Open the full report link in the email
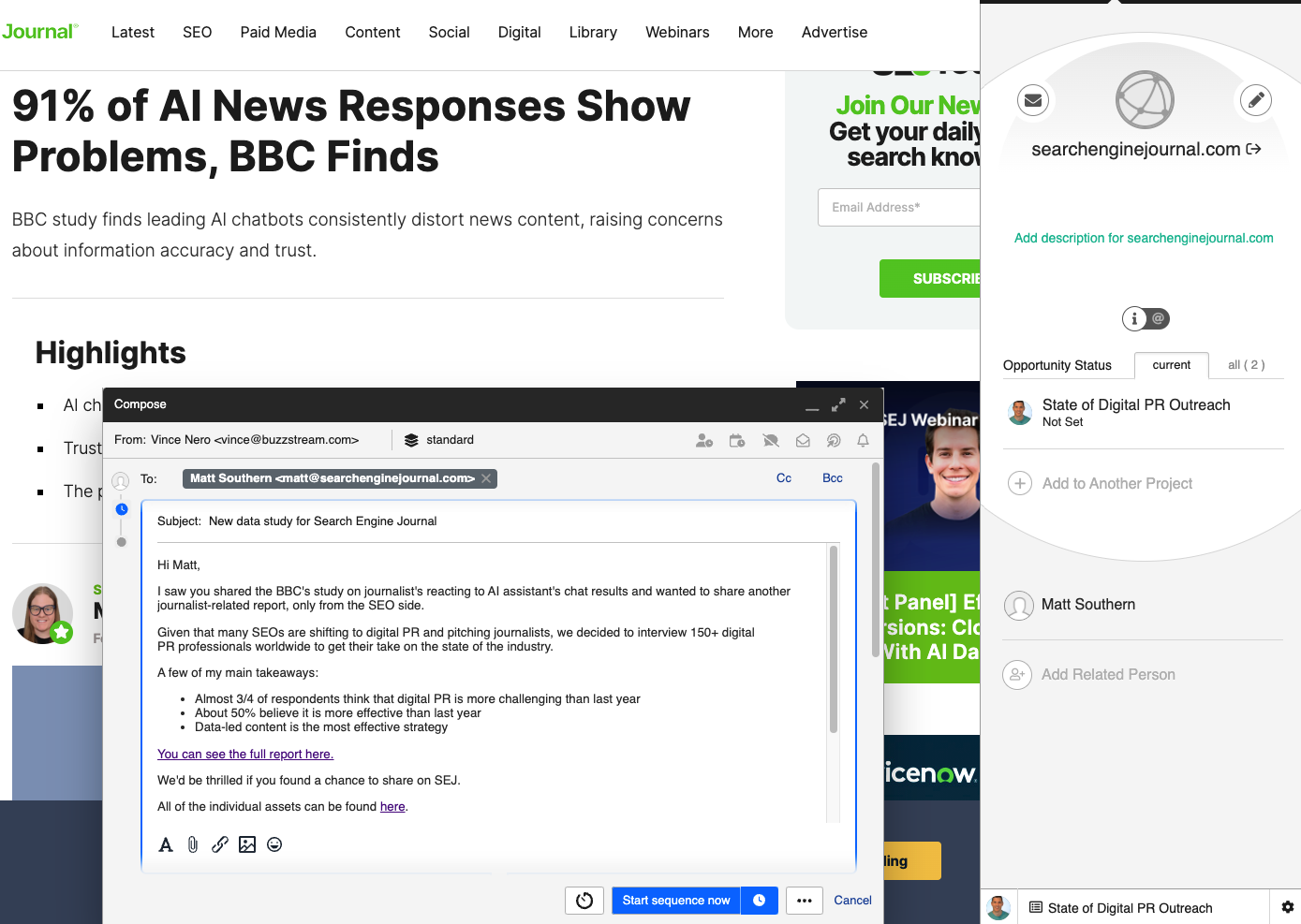Viewport: 1301px width, 924px height. point(244,754)
